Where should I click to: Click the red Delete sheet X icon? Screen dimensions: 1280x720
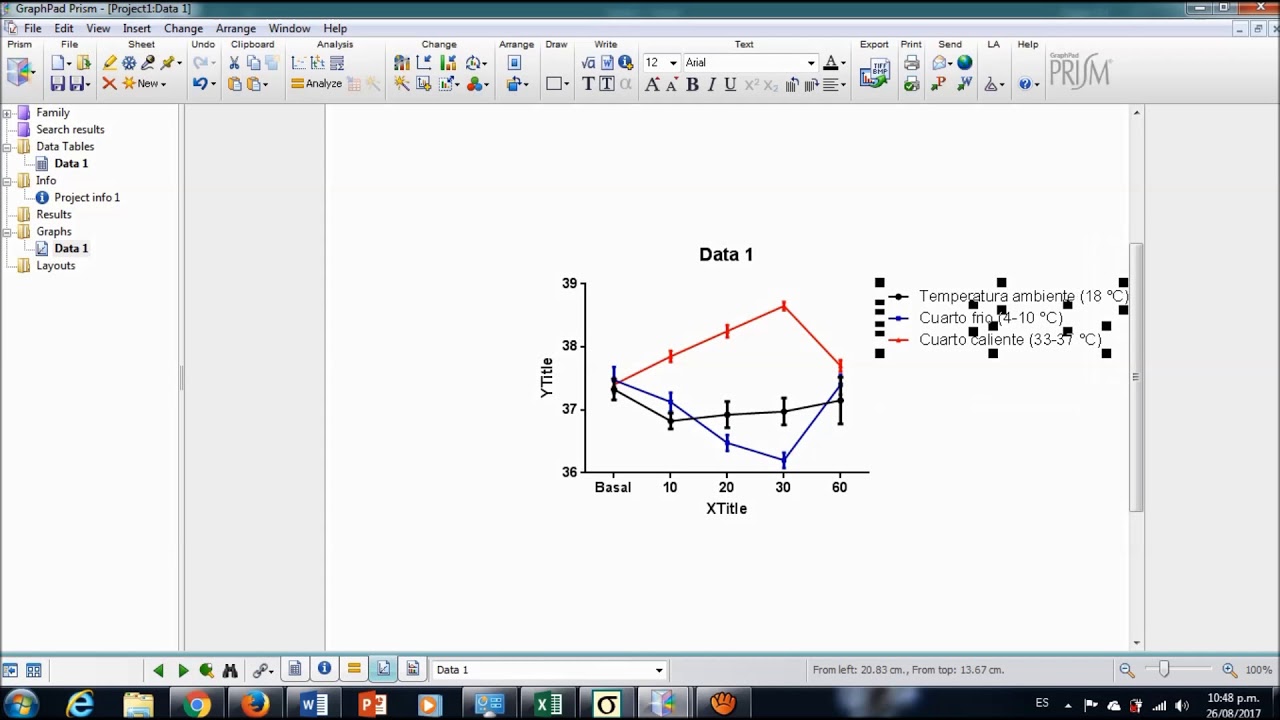point(109,84)
